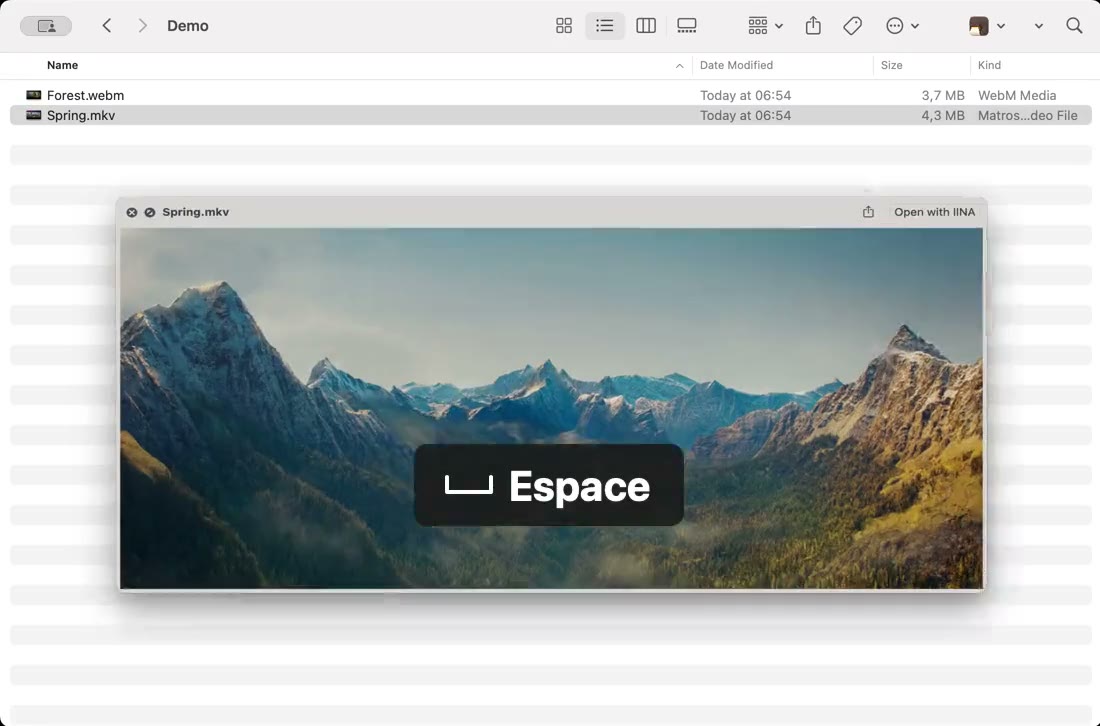1100x726 pixels.
Task: Go back in Finder history
Action: (x=107, y=26)
